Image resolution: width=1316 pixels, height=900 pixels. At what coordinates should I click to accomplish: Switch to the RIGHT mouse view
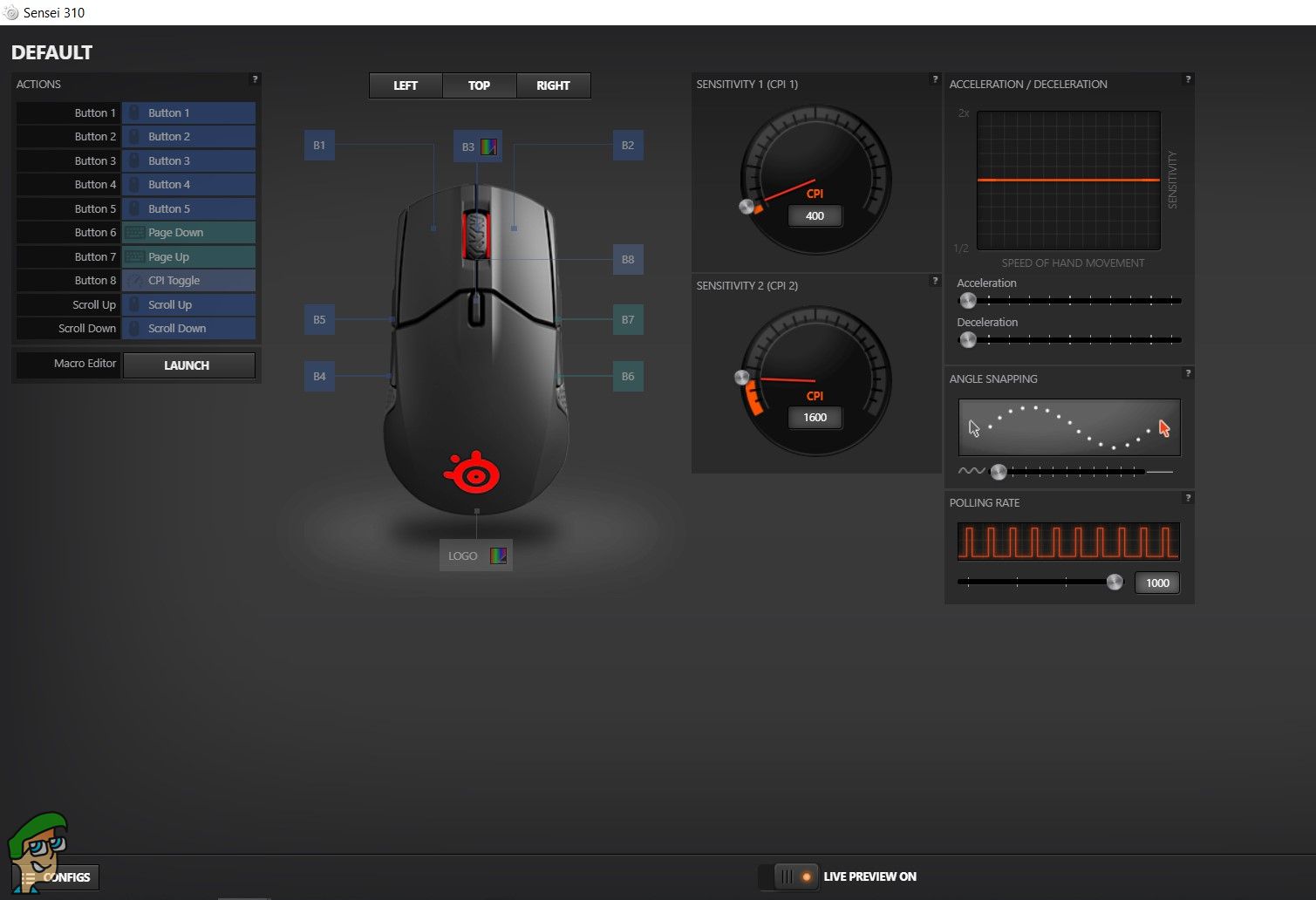pyautogui.click(x=553, y=85)
